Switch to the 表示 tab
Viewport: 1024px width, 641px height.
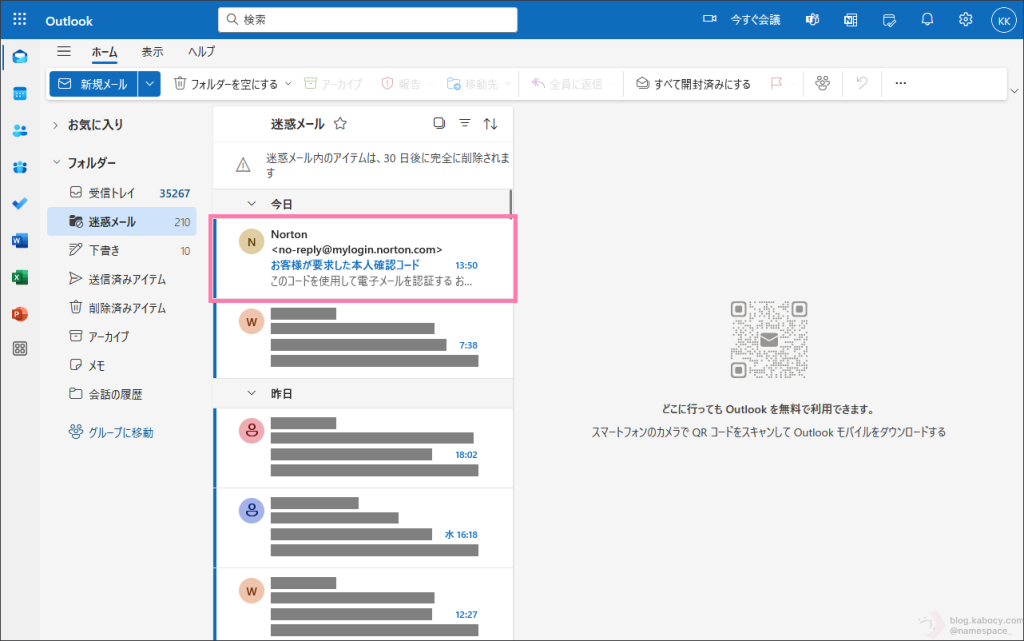(152, 52)
